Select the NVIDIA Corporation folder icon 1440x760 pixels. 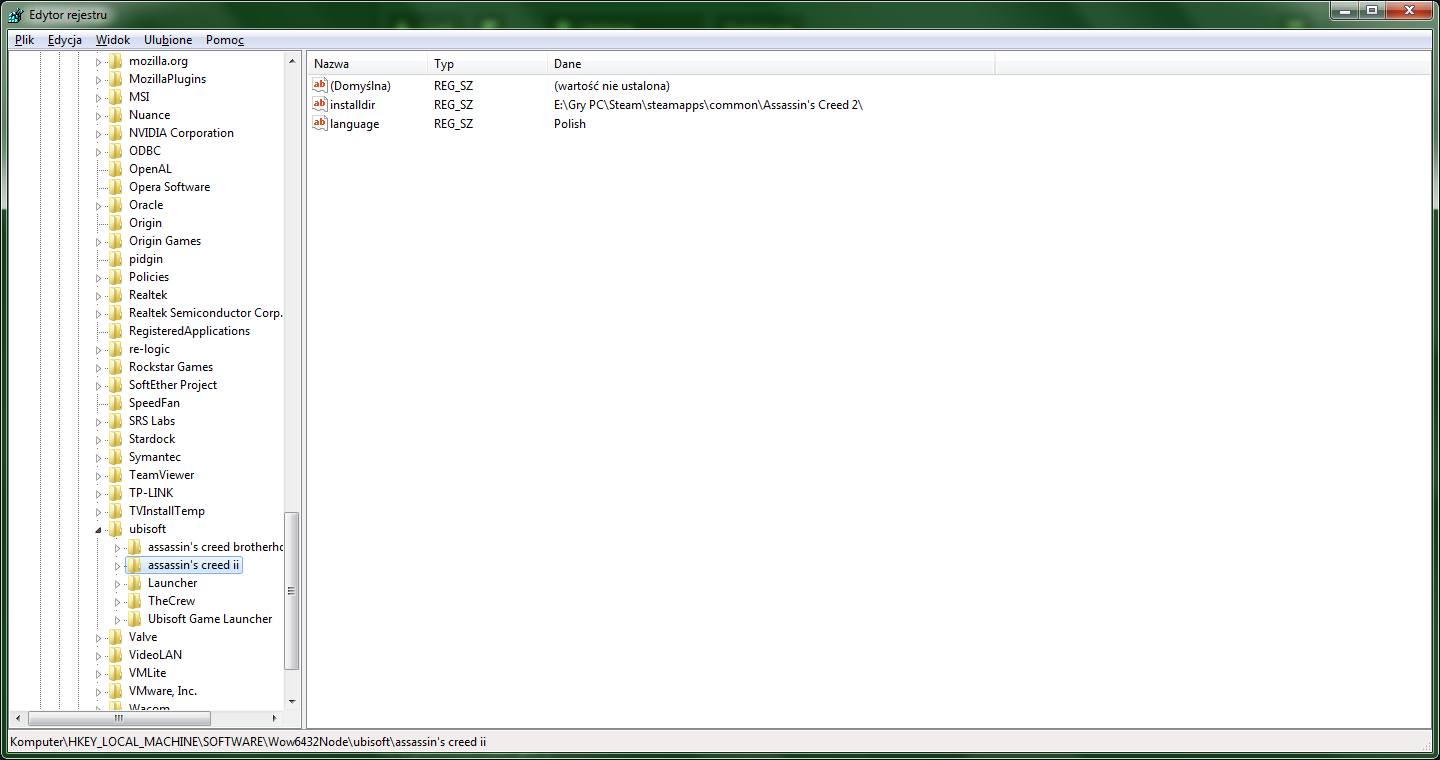116,133
